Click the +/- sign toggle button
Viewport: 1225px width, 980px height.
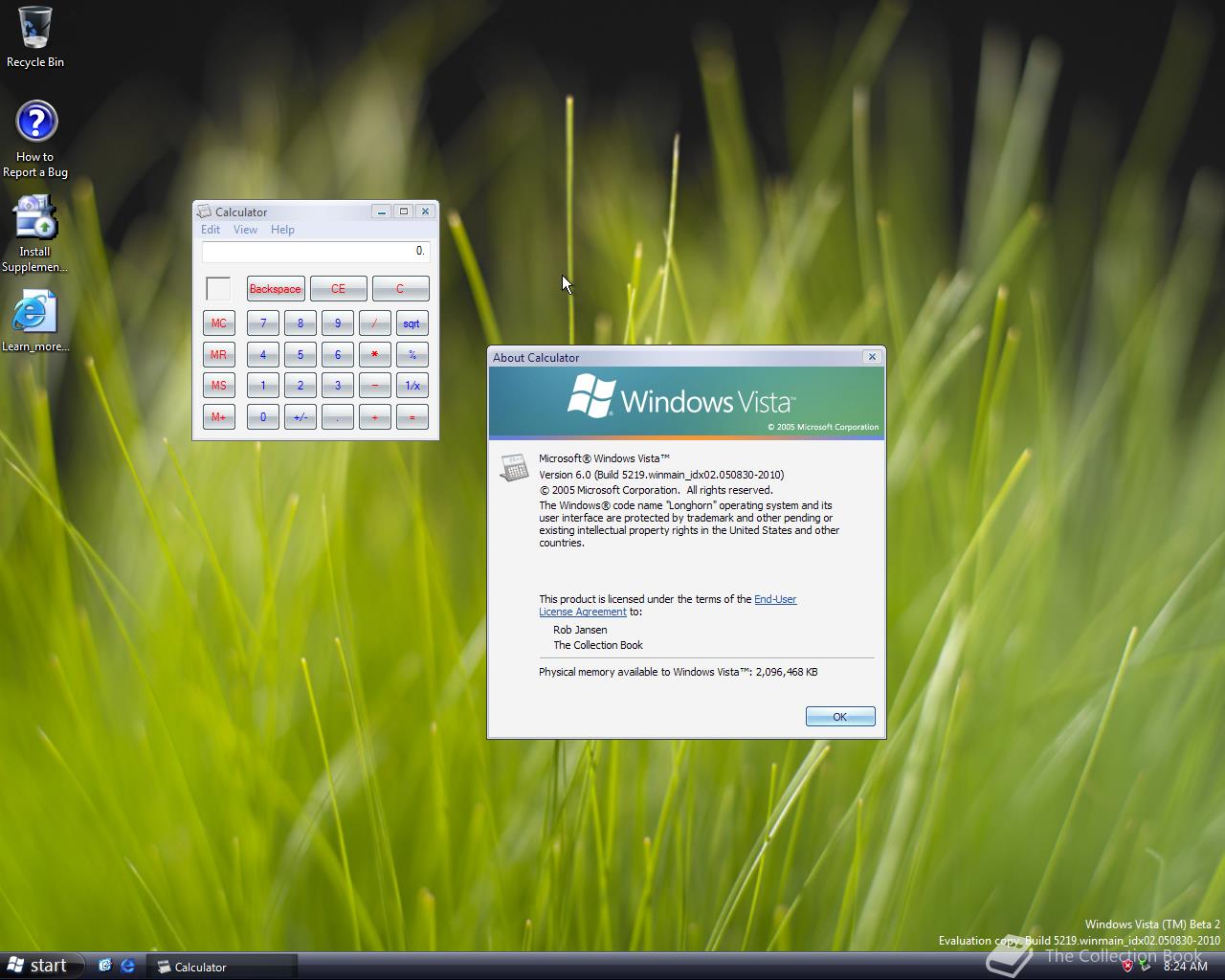point(301,417)
